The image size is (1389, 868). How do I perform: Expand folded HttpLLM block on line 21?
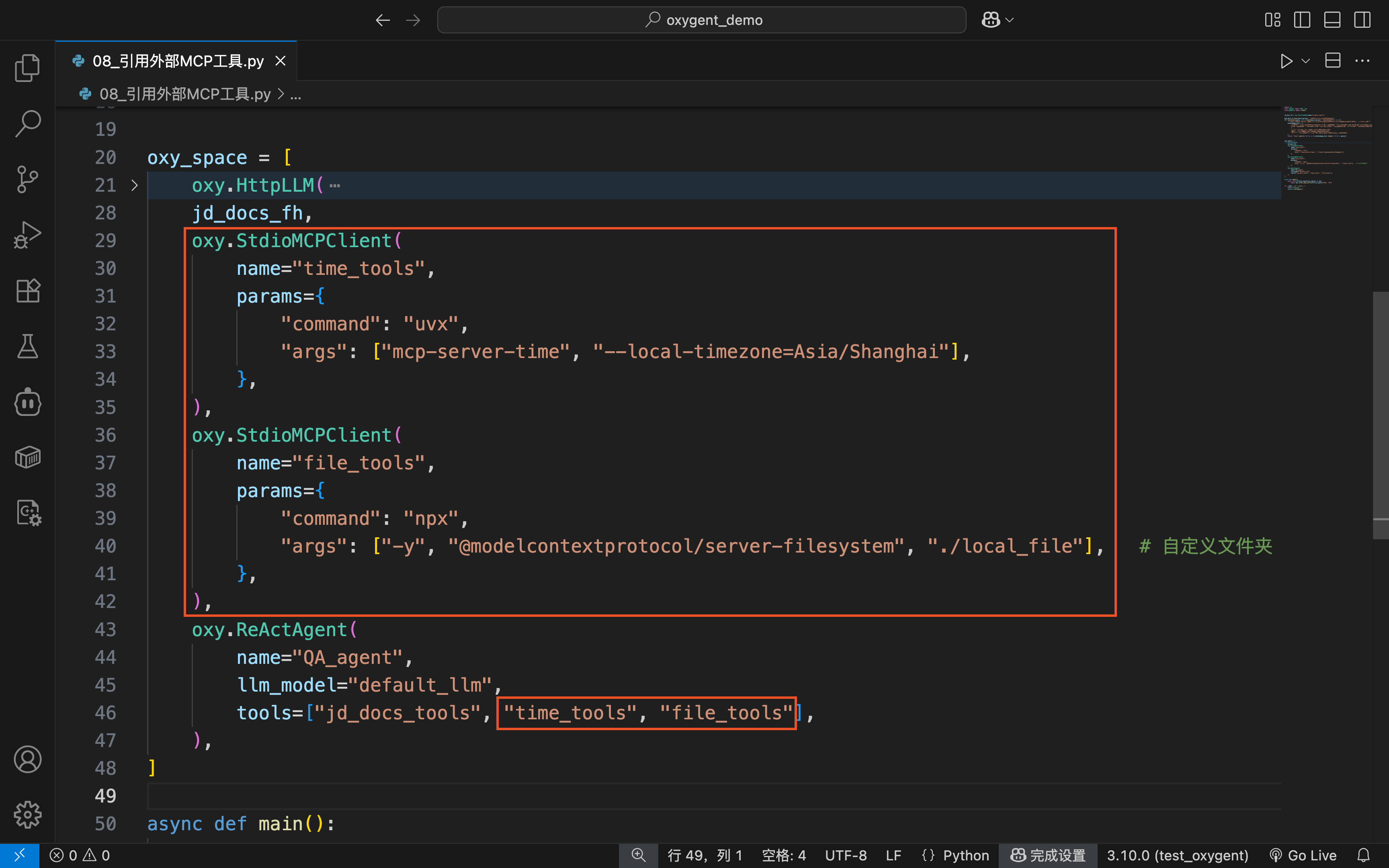coord(134,185)
